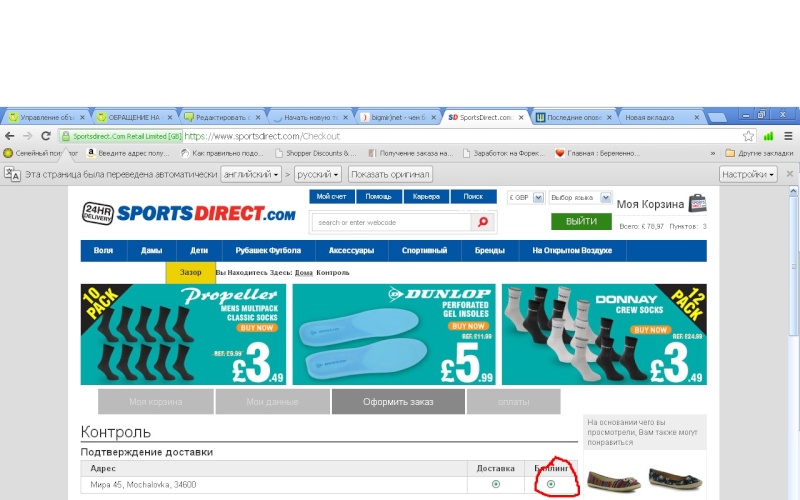Click the translate icon in the translation bar
Image resolution: width=800 pixels, height=500 pixels.
12,174
